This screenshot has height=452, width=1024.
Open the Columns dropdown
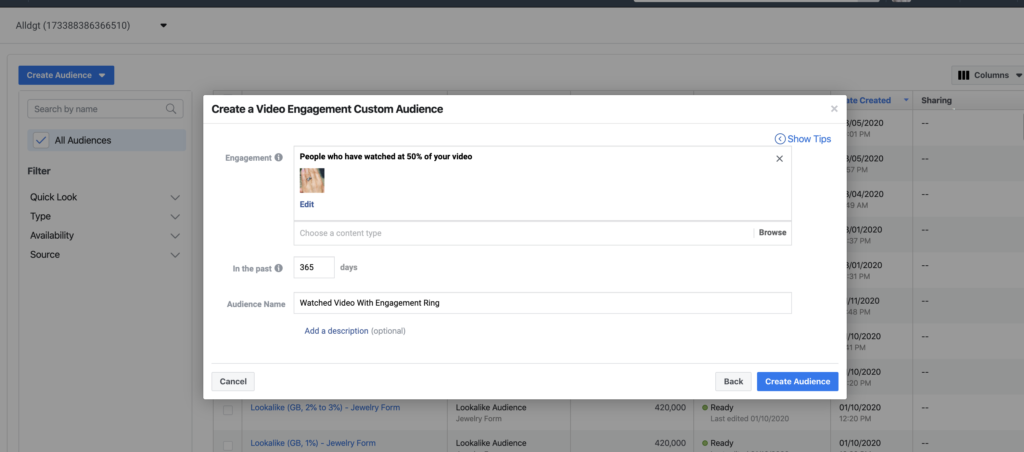click(x=988, y=75)
